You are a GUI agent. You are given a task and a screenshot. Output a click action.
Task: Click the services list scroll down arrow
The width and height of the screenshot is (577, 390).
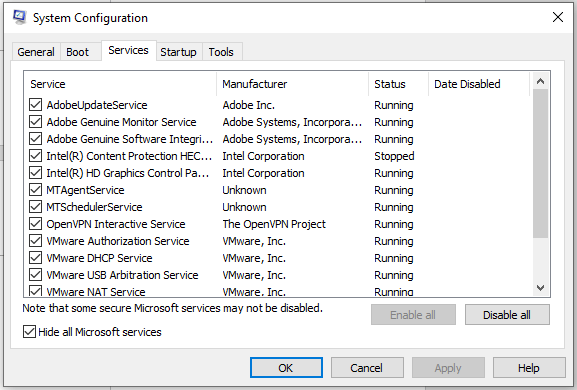coord(540,287)
